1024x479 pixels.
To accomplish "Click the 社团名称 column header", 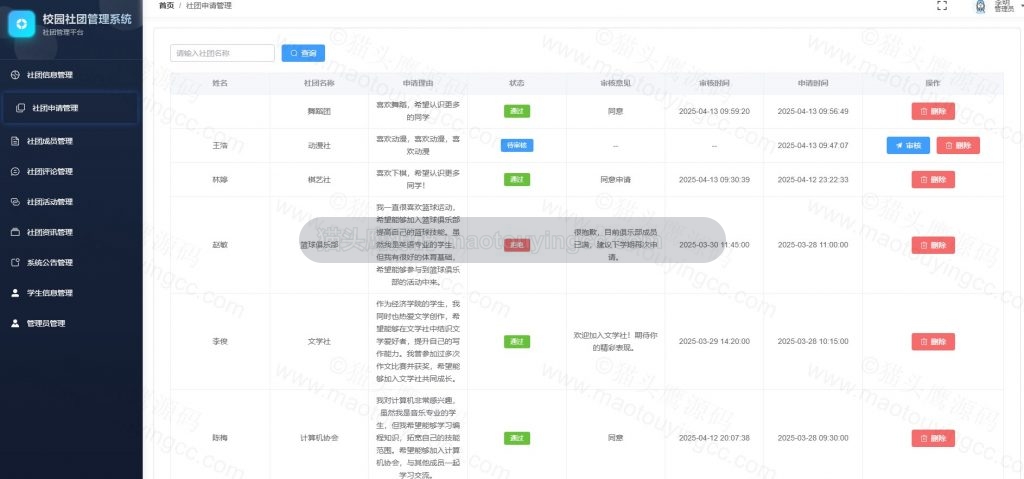I will pos(319,84).
